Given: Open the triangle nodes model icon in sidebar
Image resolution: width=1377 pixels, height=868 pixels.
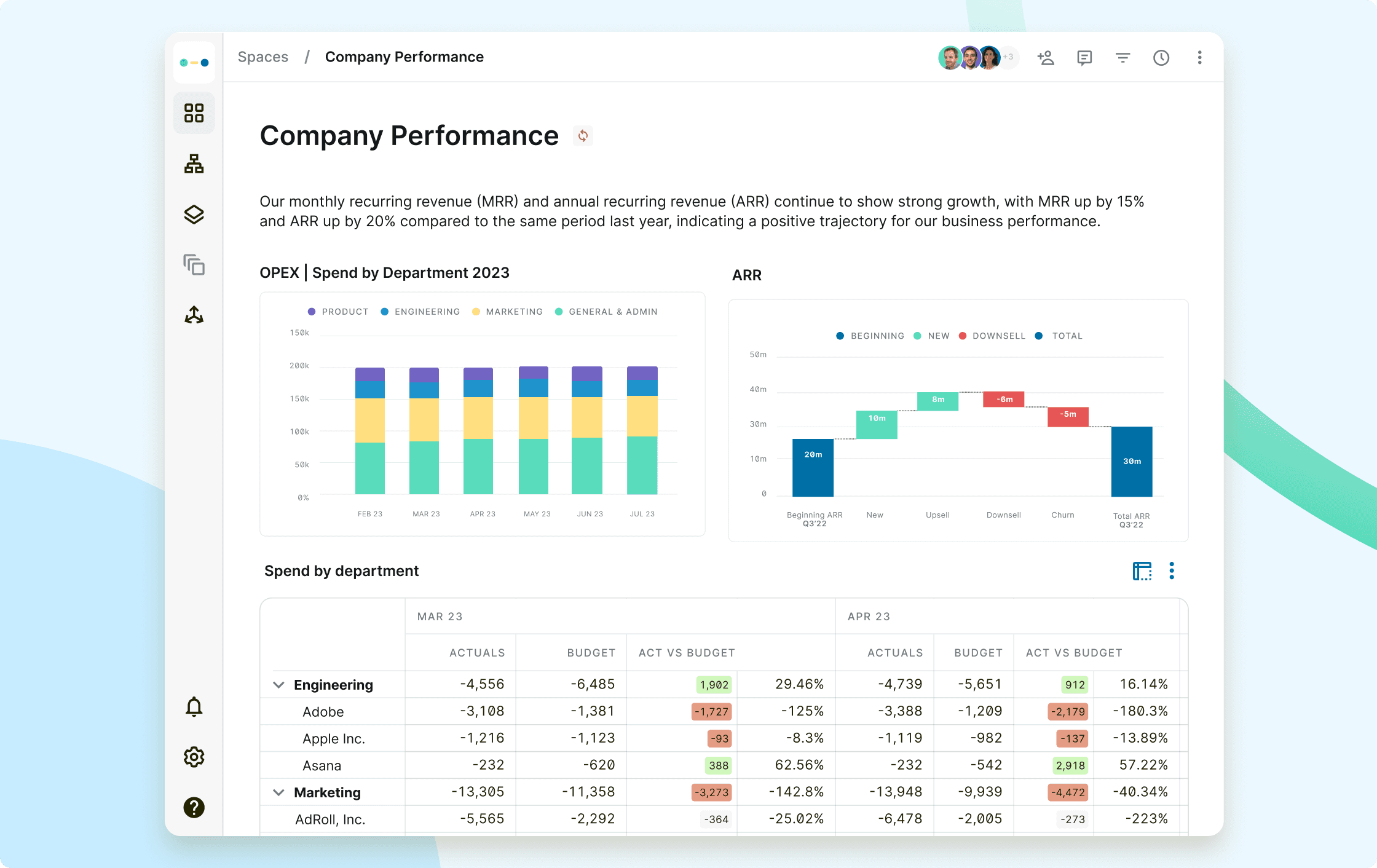Looking at the screenshot, I should (194, 315).
